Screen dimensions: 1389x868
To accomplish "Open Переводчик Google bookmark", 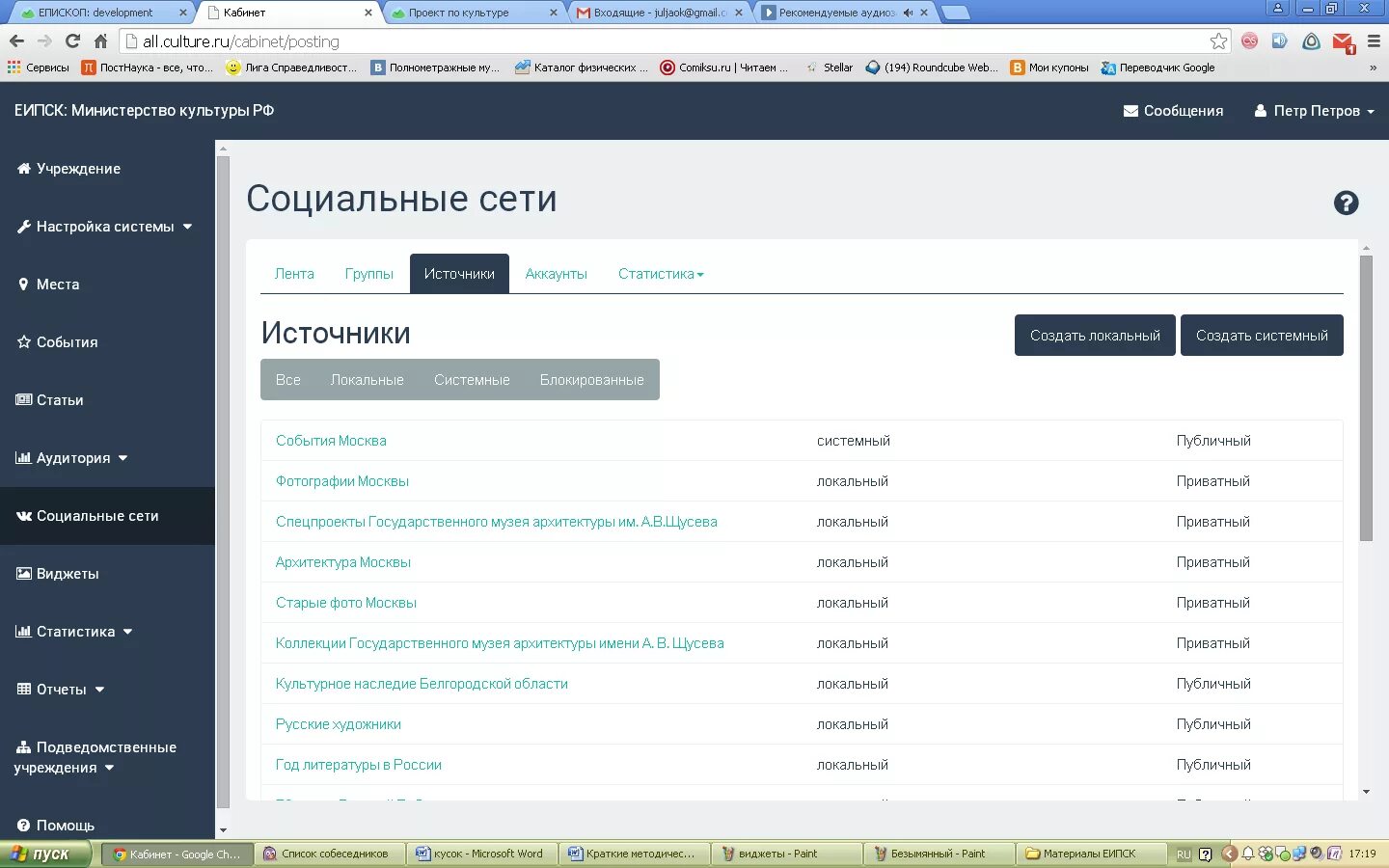I will [x=1157, y=68].
